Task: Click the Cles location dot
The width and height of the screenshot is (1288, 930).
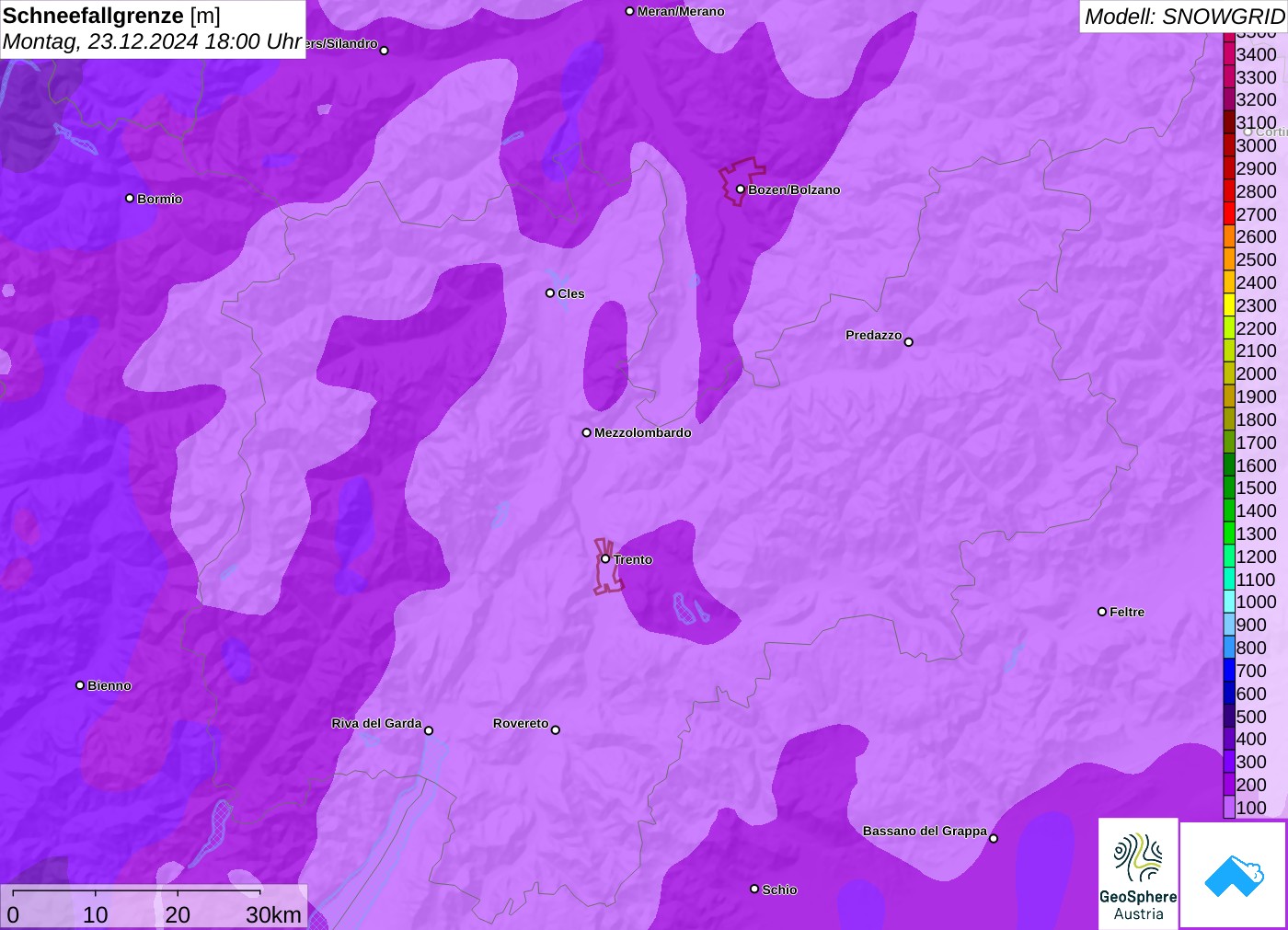Action: click(550, 293)
